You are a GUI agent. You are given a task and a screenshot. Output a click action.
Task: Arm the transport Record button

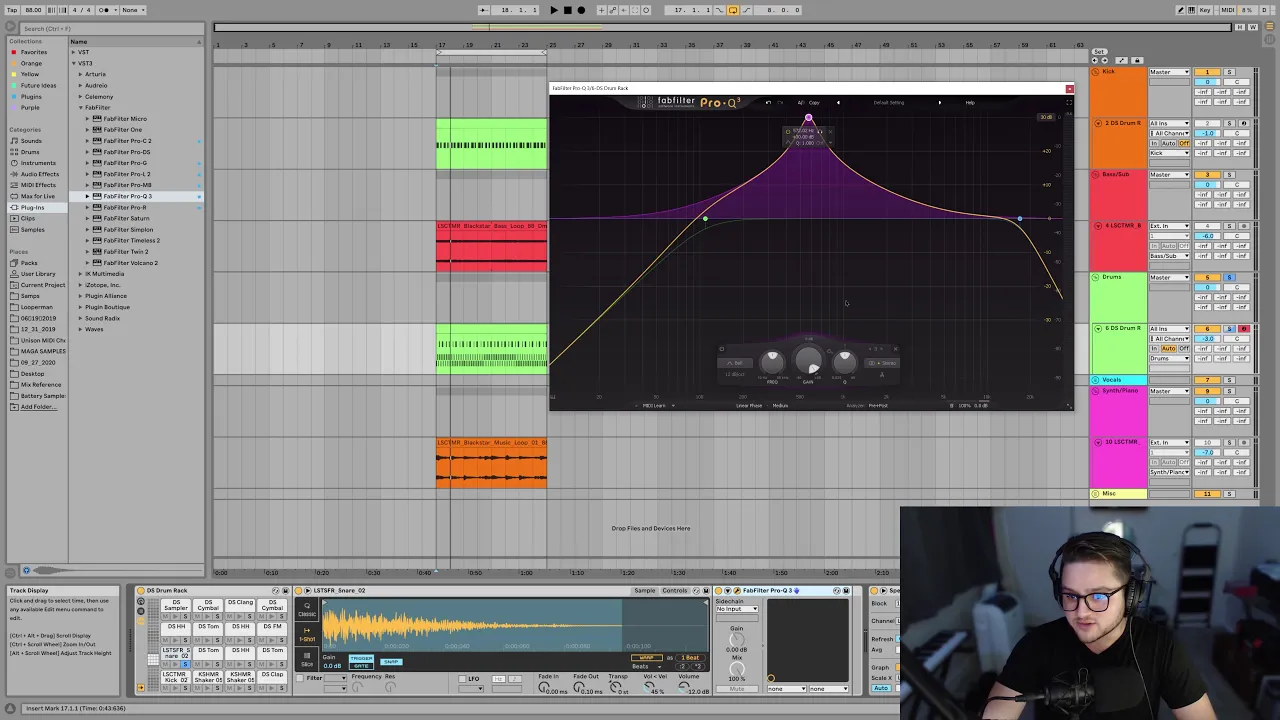tap(581, 10)
